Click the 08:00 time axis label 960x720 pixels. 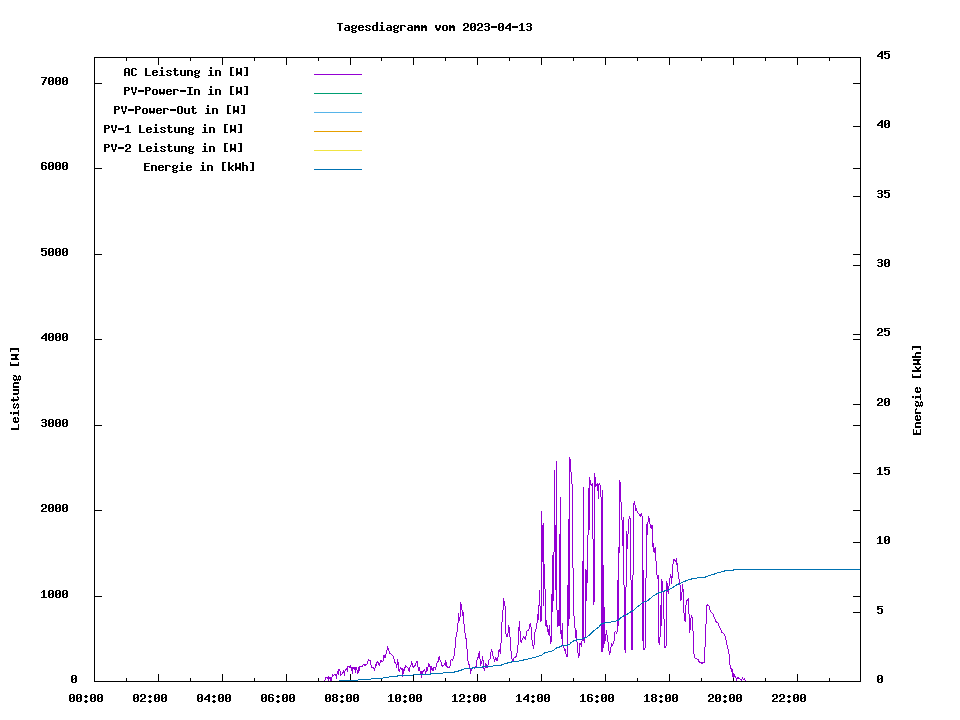(342, 698)
